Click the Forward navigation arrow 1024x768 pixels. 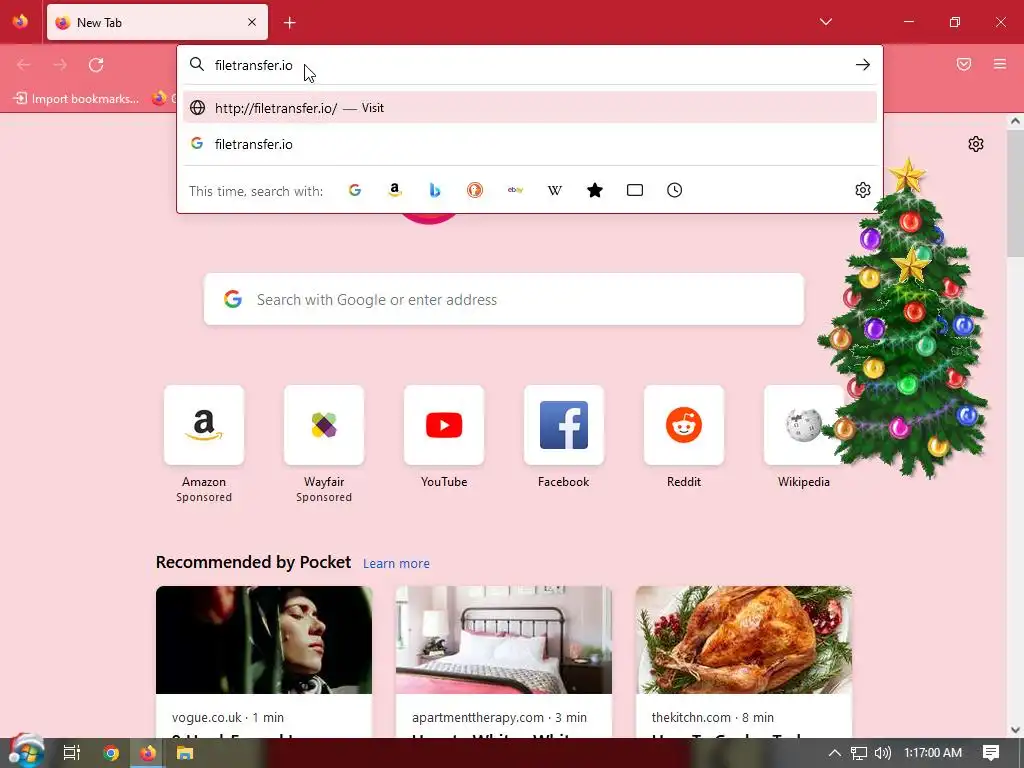(60, 65)
